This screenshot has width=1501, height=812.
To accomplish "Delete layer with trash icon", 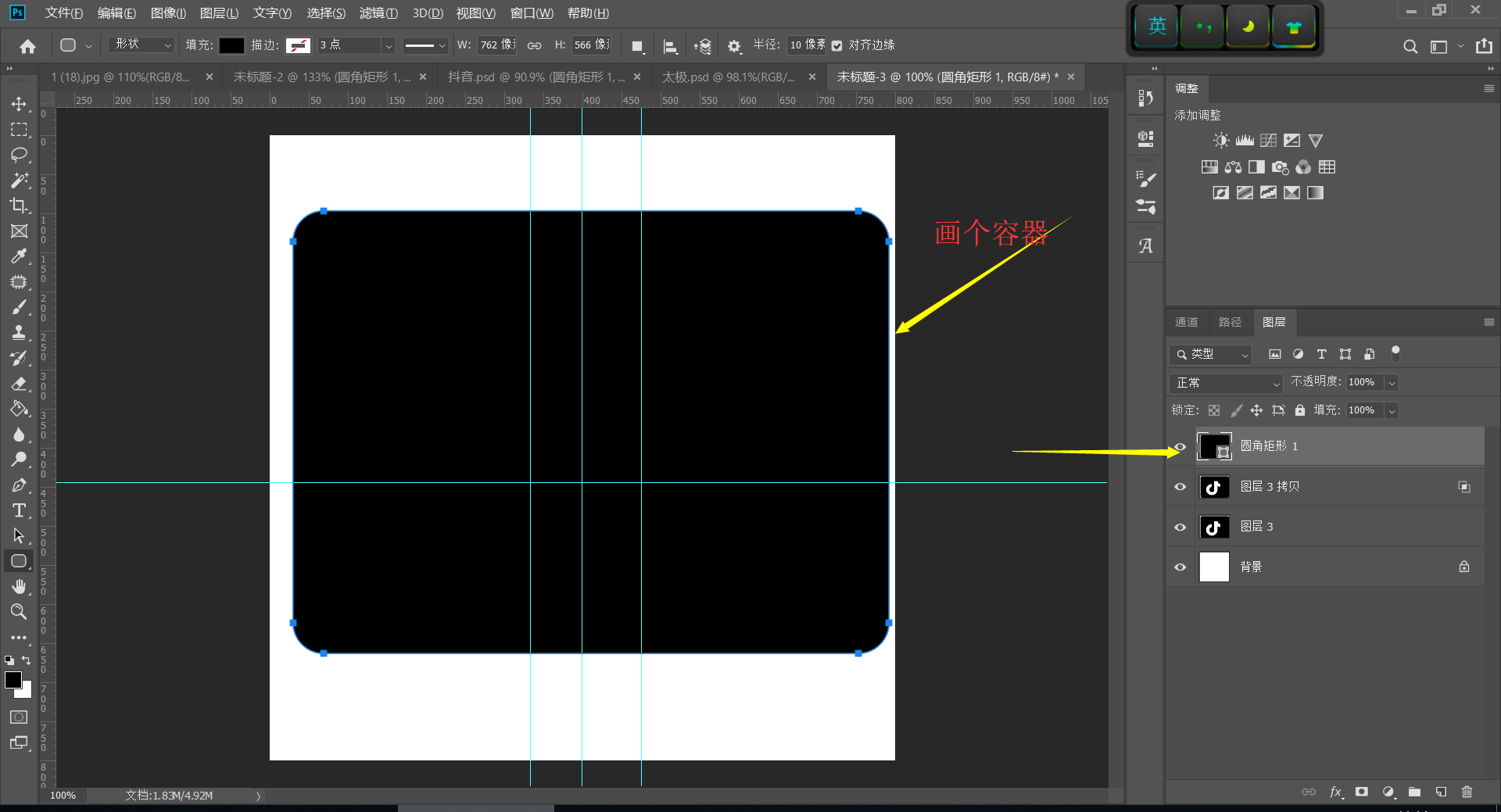I will (1467, 792).
